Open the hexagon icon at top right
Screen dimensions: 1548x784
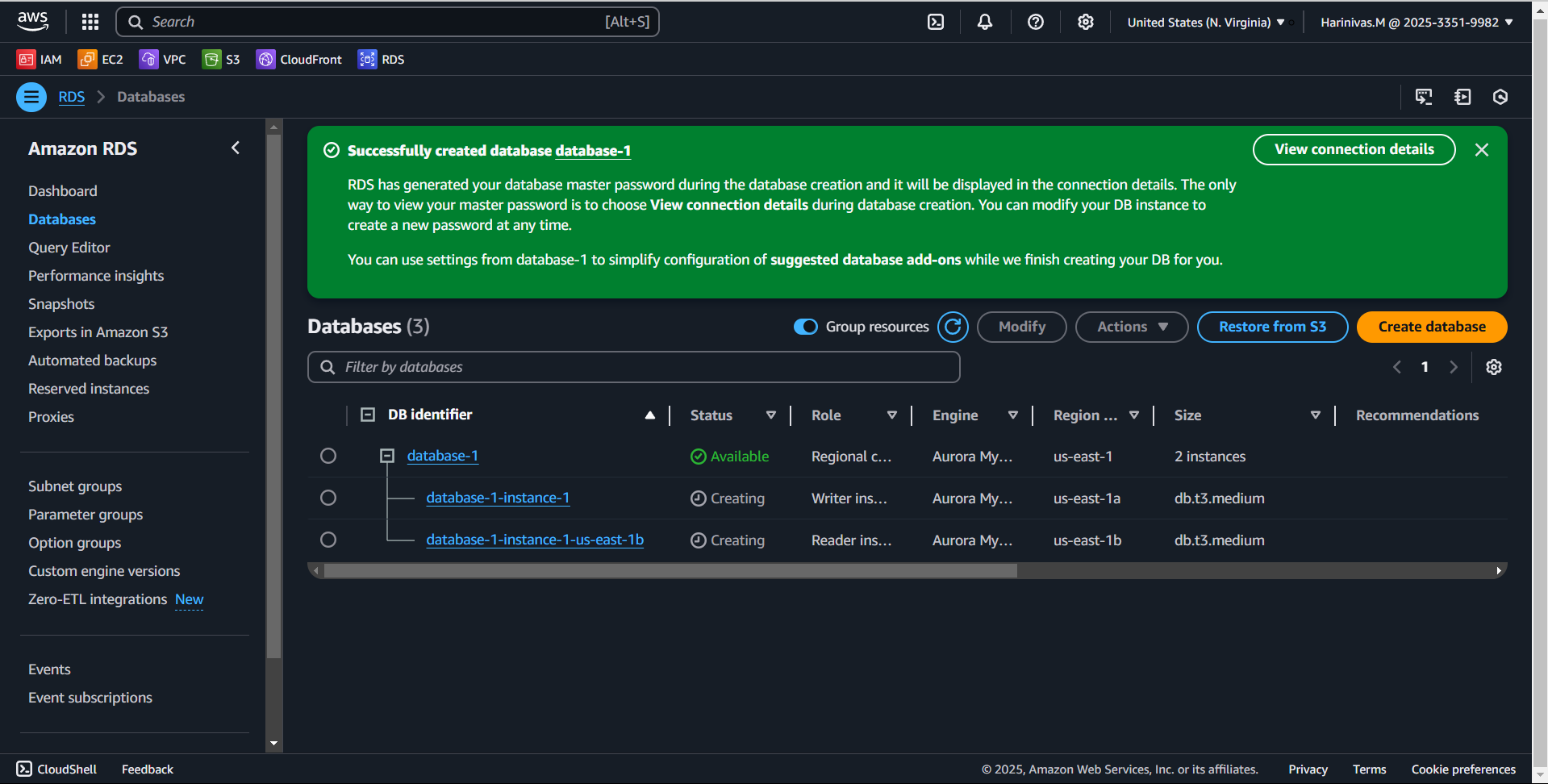[1500, 97]
